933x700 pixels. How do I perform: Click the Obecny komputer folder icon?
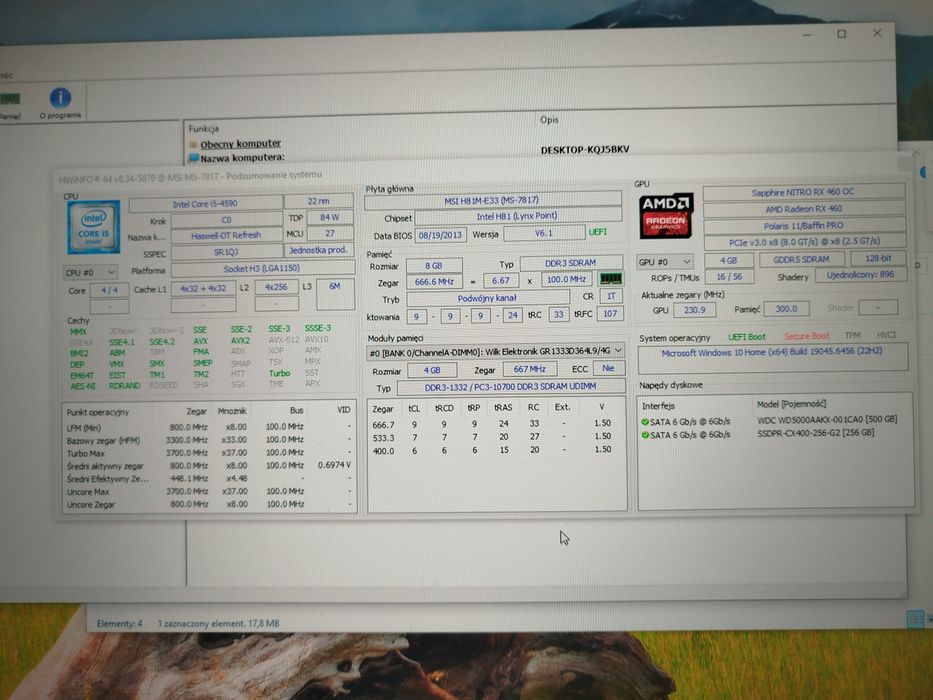pyautogui.click(x=193, y=145)
